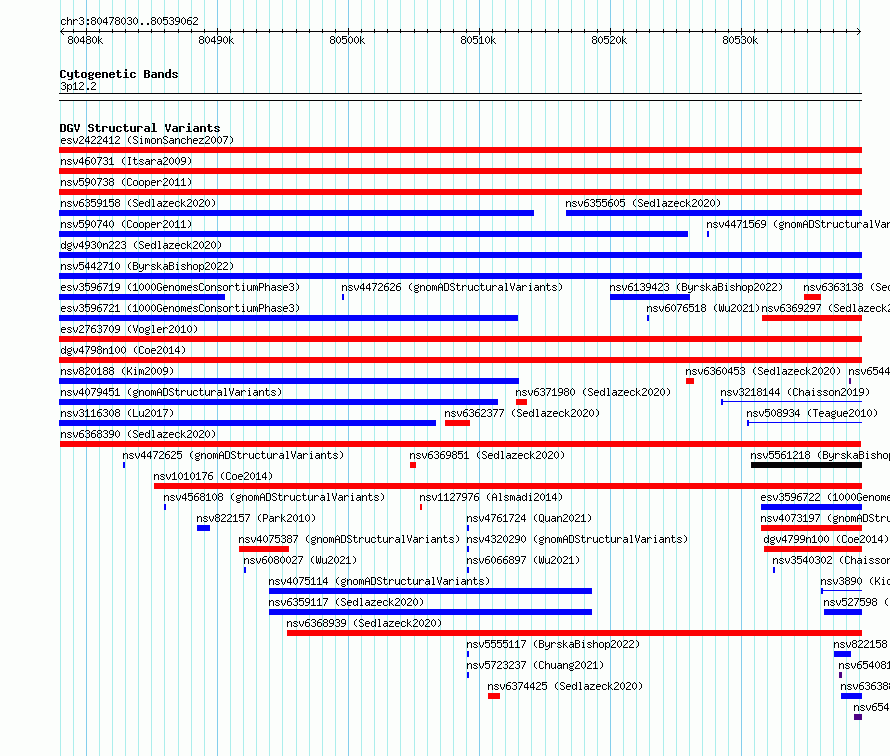Select the small nsv4471569 gnomAD variant marker
This screenshot has width=890, height=756.
click(708, 234)
